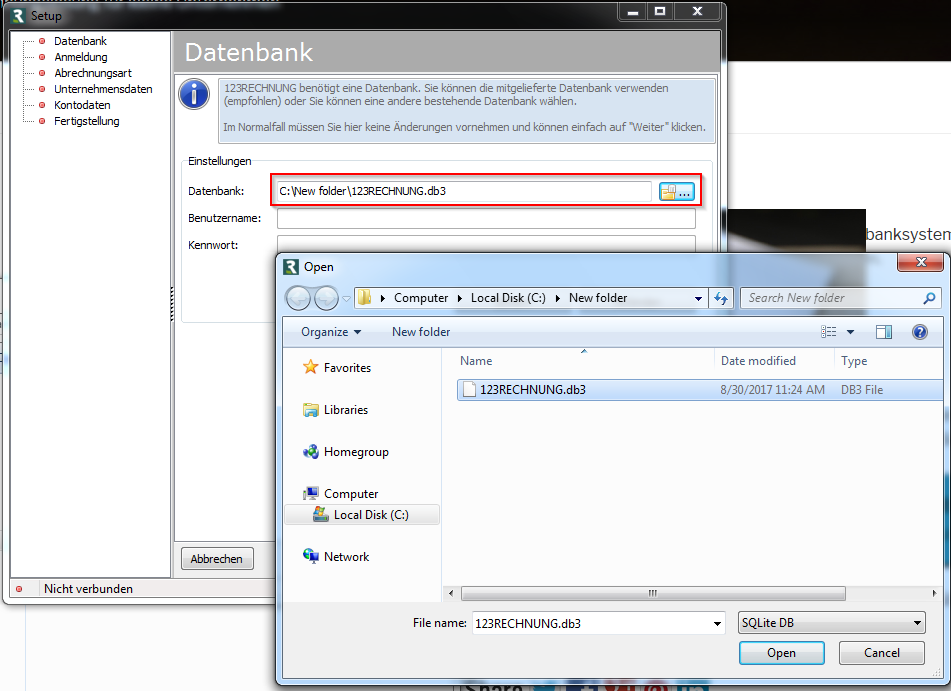
Task: Open the view options dropdown arrow
Action: pyautogui.click(x=850, y=332)
